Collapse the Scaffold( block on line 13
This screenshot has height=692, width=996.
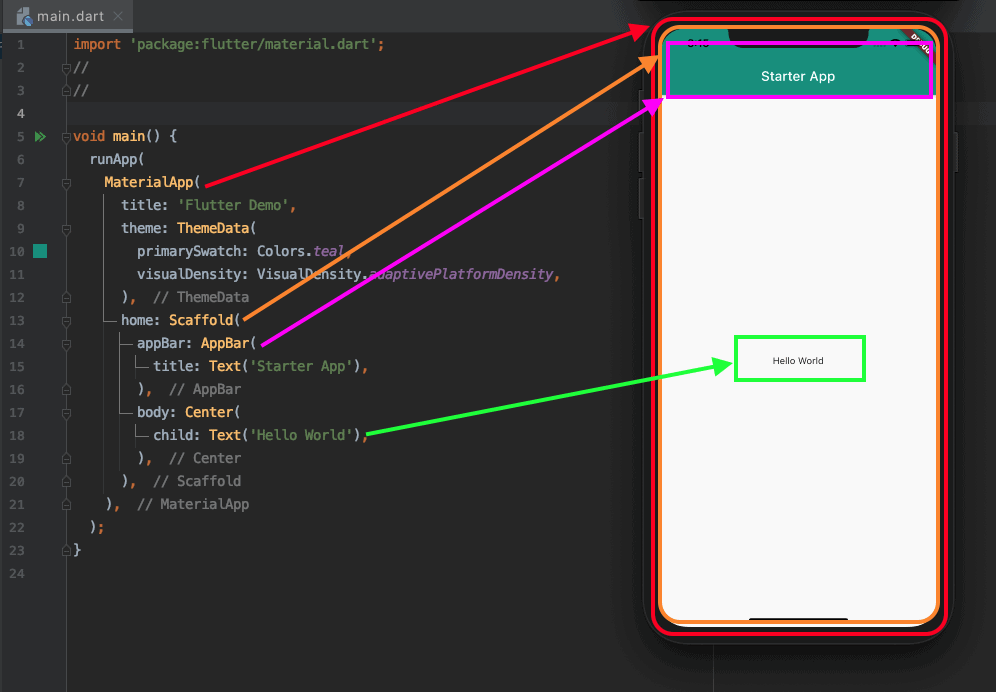point(66,321)
